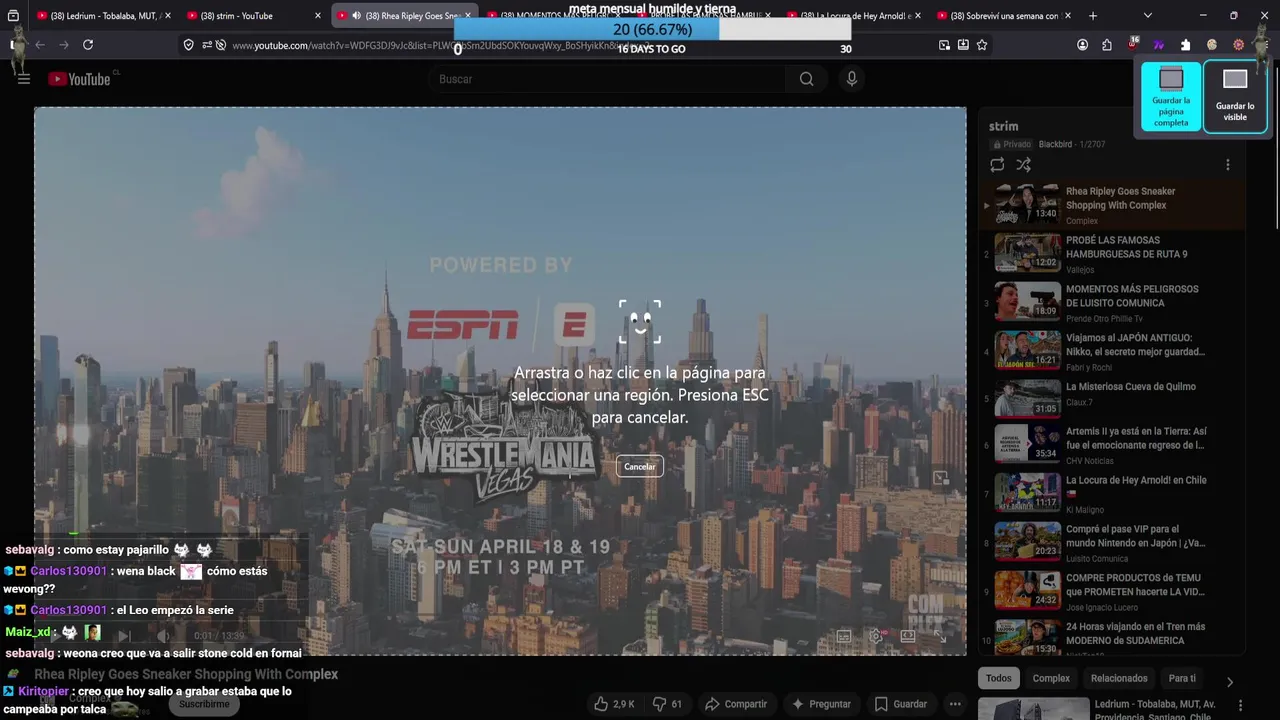Click the Preguntar button
The width and height of the screenshot is (1280, 720).
tap(821, 704)
